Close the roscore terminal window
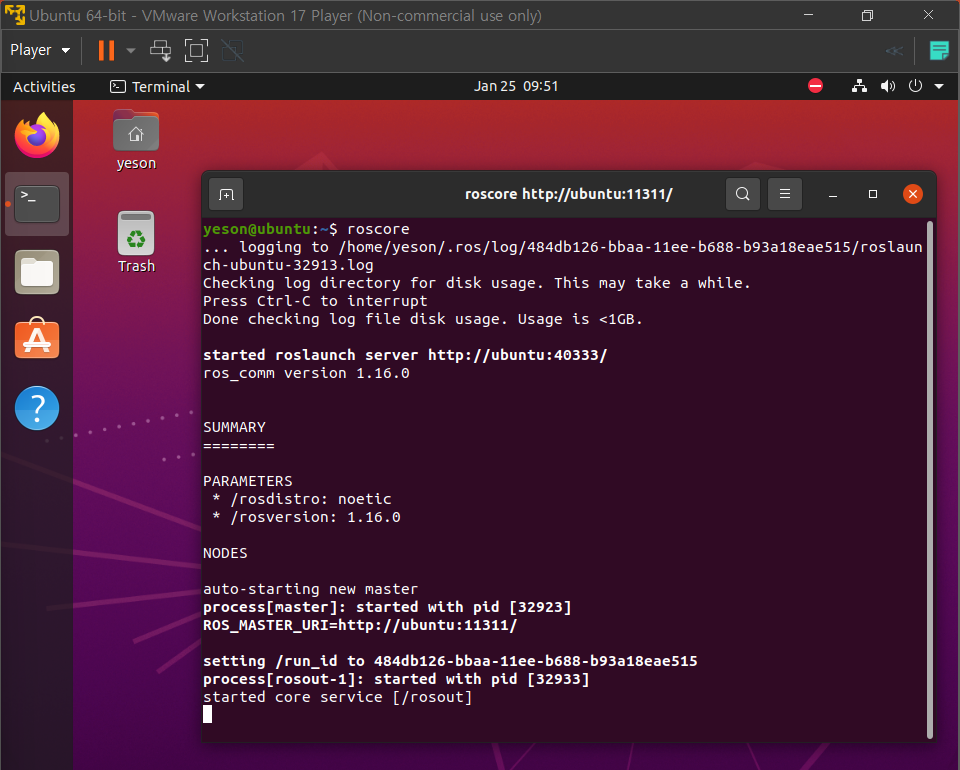The height and width of the screenshot is (770, 960). coord(913,194)
